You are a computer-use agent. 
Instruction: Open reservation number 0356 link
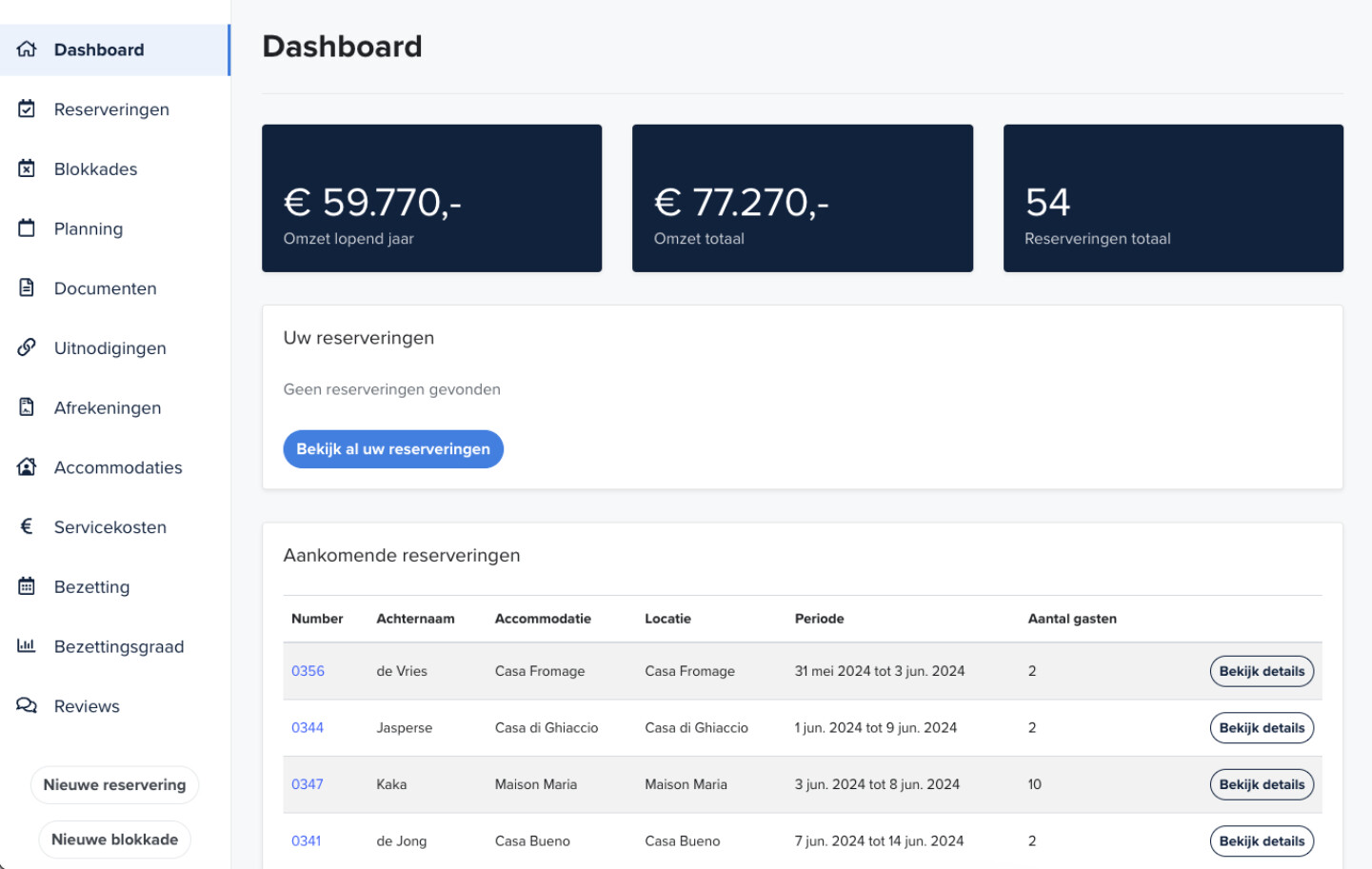click(x=308, y=671)
